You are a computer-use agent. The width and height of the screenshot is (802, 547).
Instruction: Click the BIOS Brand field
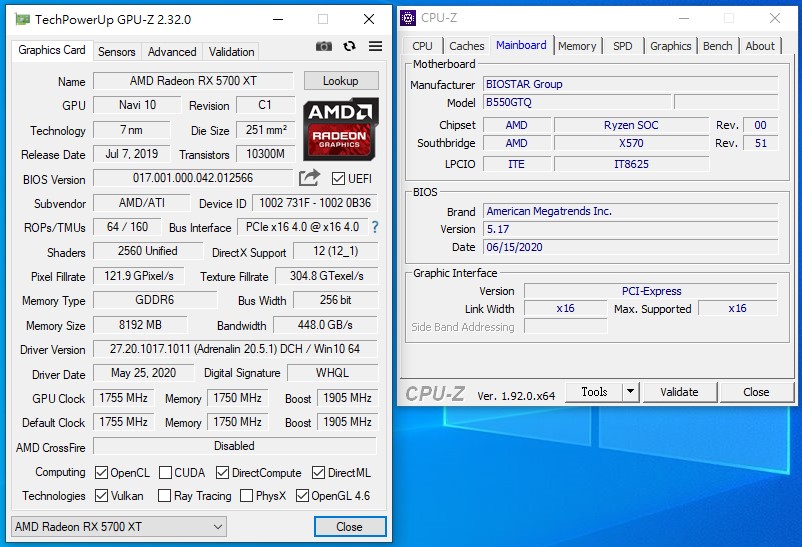coord(631,211)
